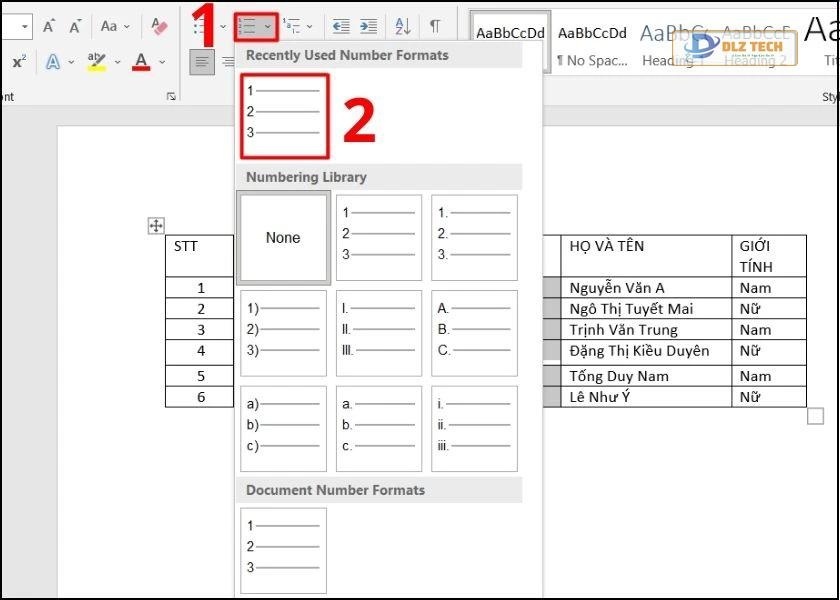Click the Superscript x² icon

pyautogui.click(x=19, y=62)
